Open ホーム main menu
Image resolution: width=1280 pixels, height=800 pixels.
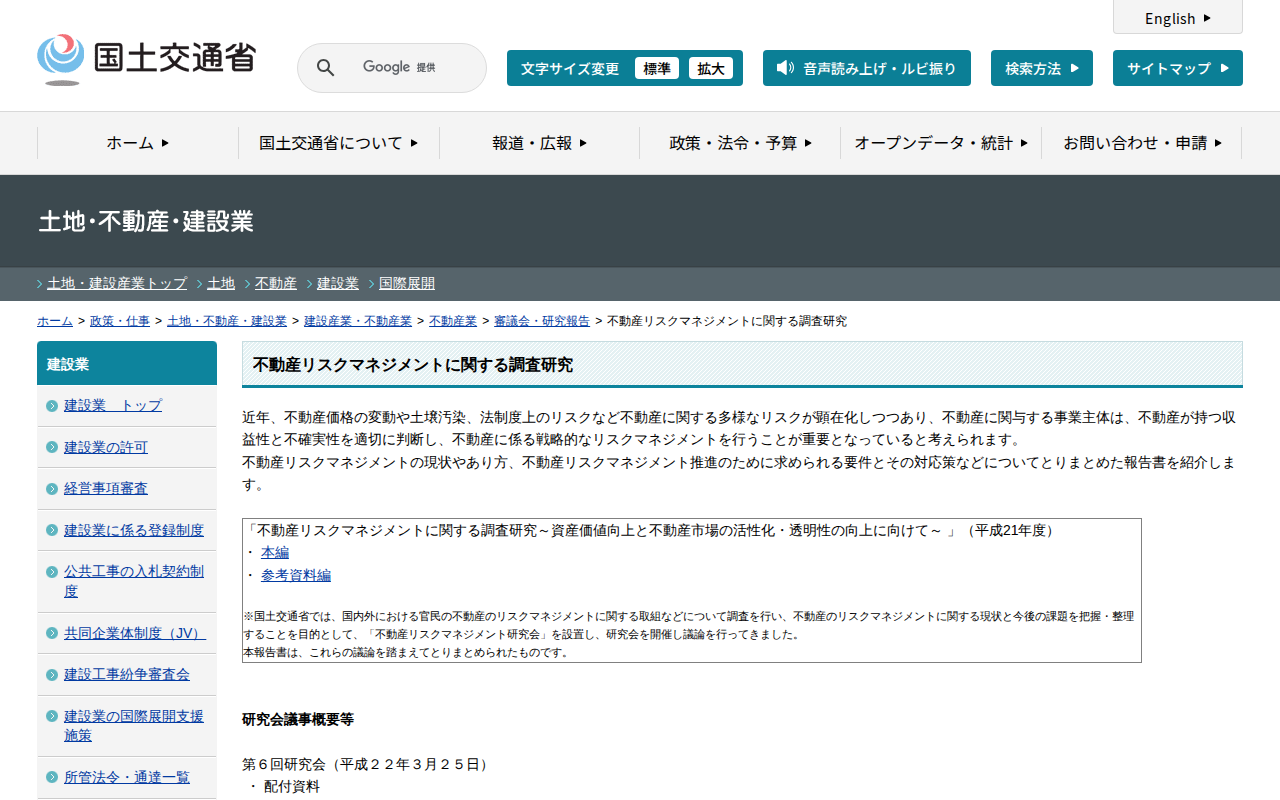[138, 143]
